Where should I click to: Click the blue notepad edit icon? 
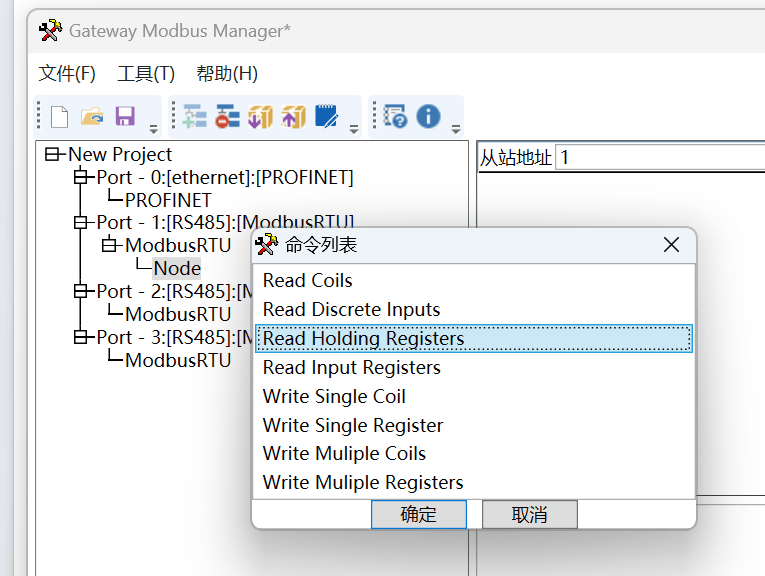[x=326, y=116]
